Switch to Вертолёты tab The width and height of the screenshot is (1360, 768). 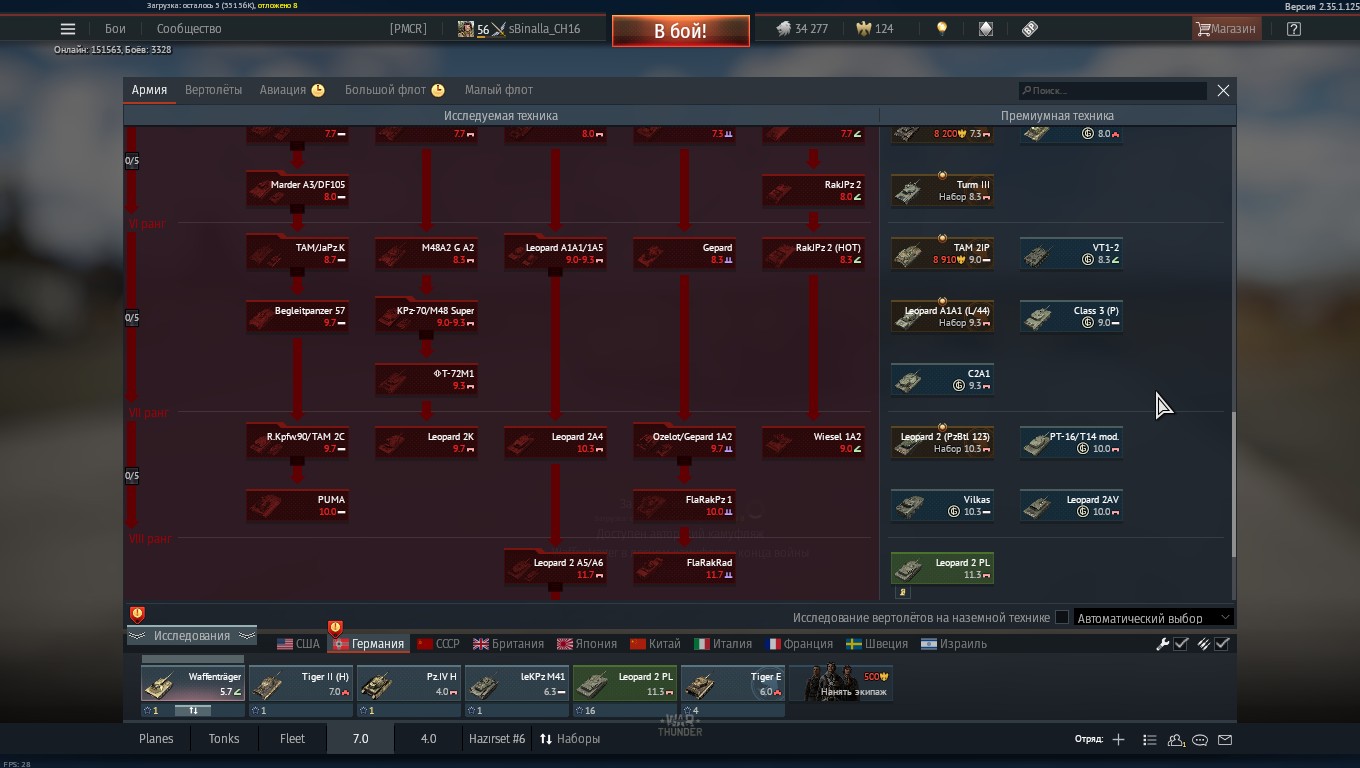(213, 90)
